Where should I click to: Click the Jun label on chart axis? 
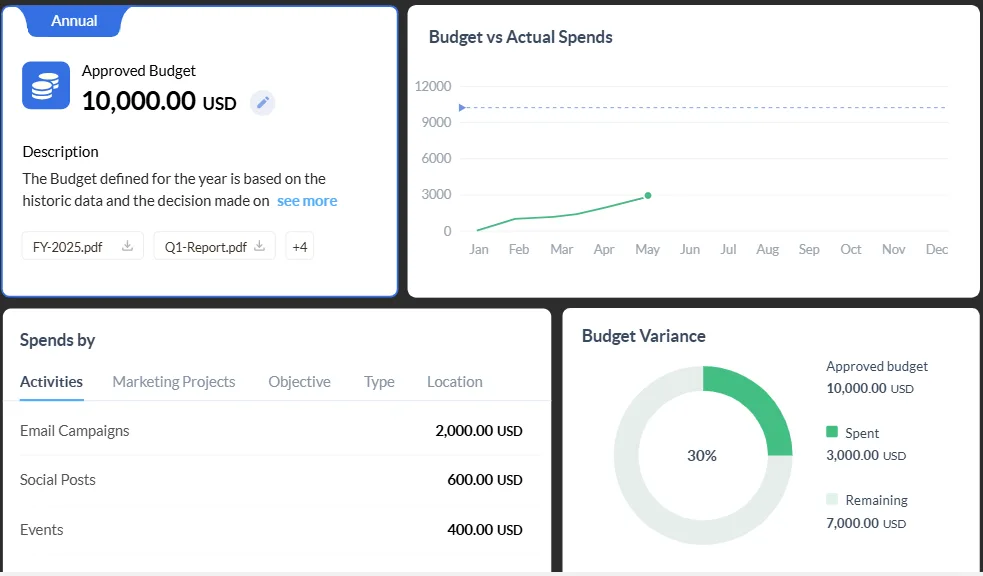point(690,249)
